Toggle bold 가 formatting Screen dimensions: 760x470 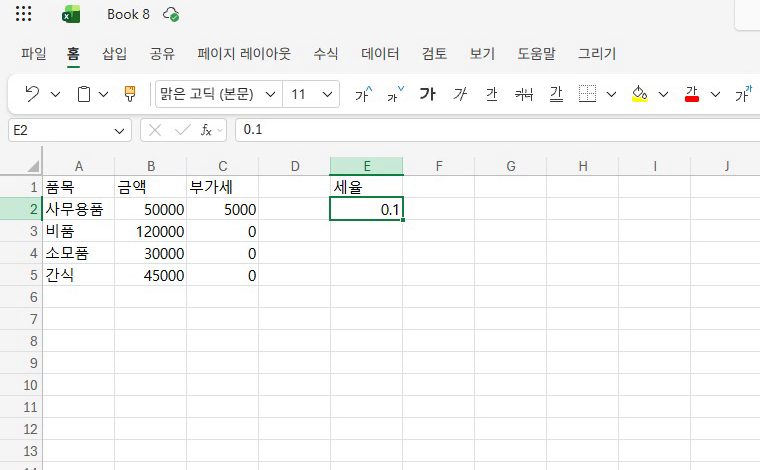428,94
